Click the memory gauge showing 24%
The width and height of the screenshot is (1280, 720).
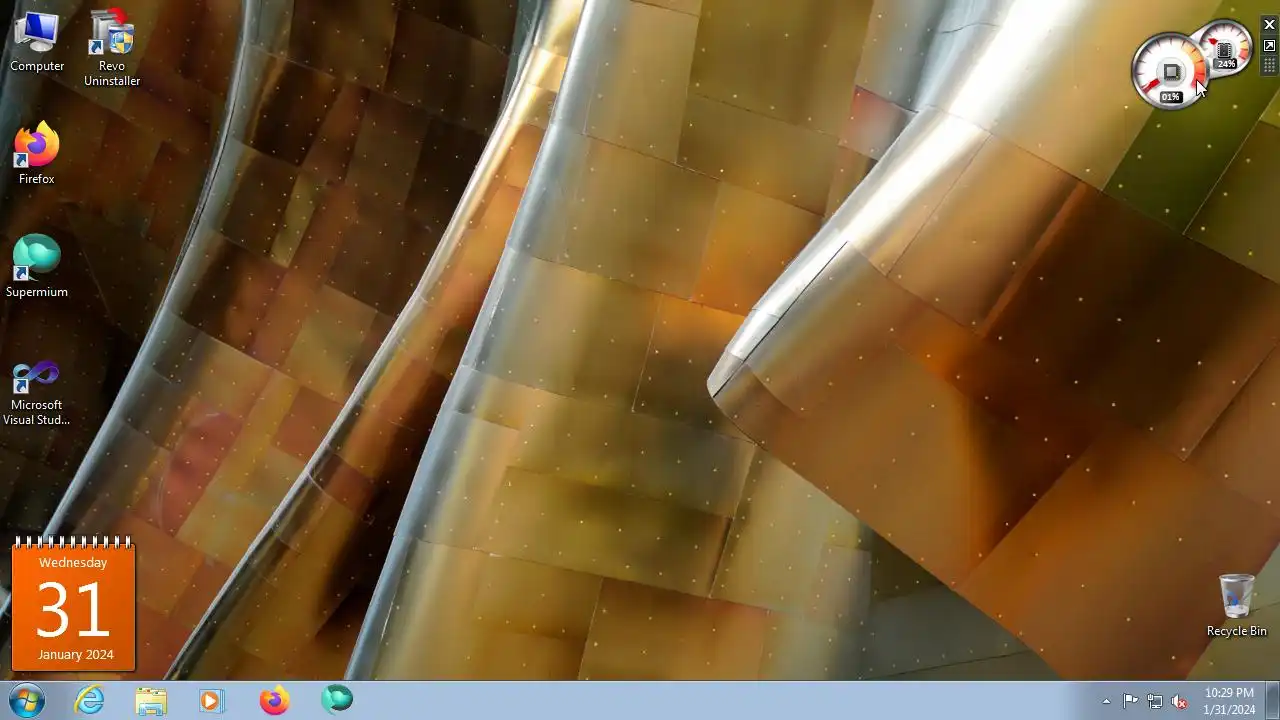click(x=1225, y=50)
